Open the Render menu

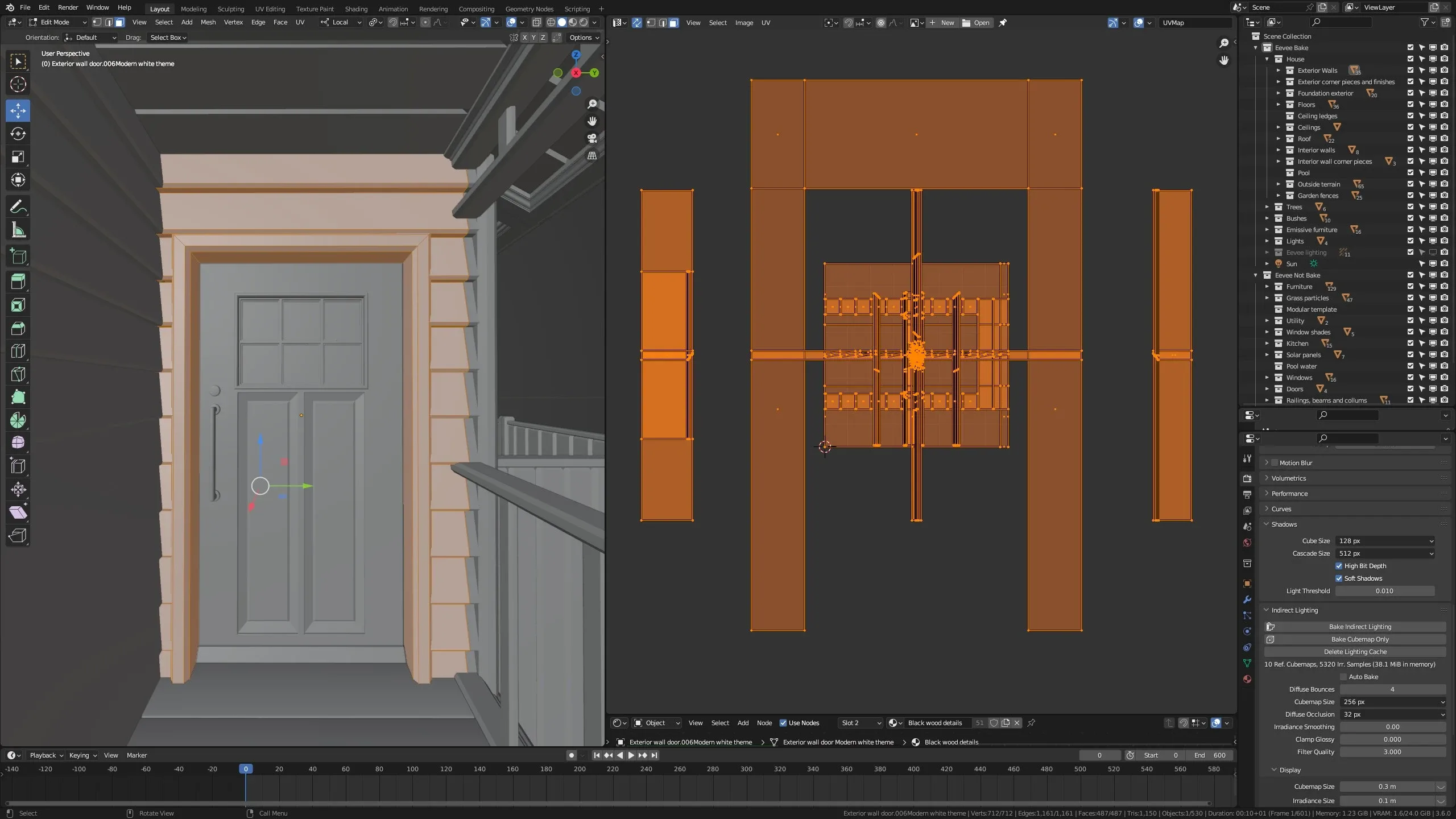[x=68, y=7]
